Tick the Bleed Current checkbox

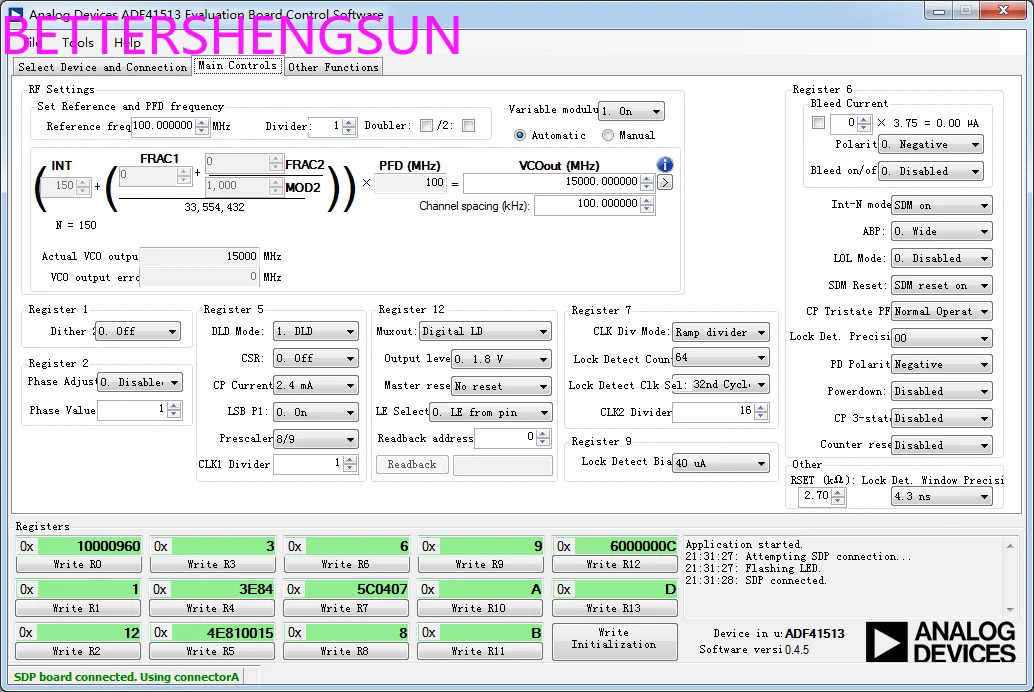click(x=818, y=123)
